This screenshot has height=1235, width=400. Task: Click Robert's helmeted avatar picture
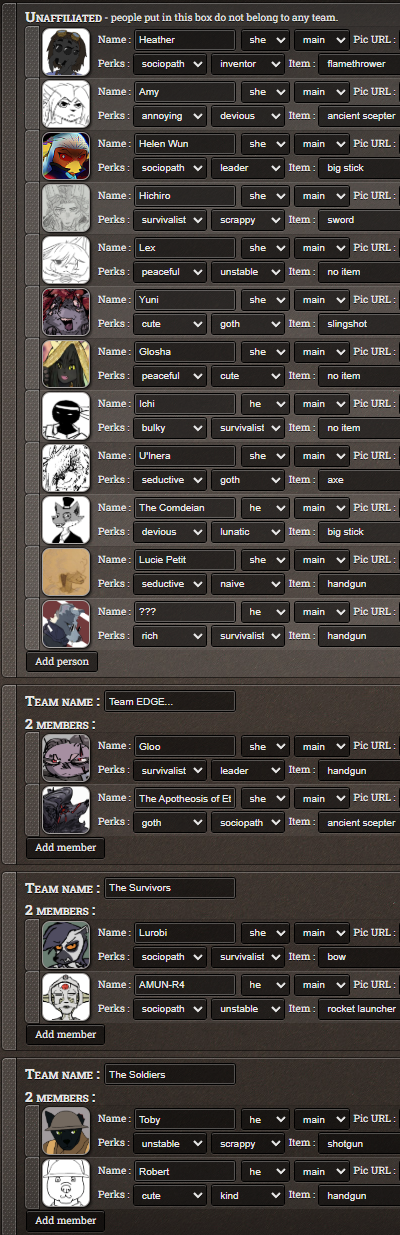66,1183
